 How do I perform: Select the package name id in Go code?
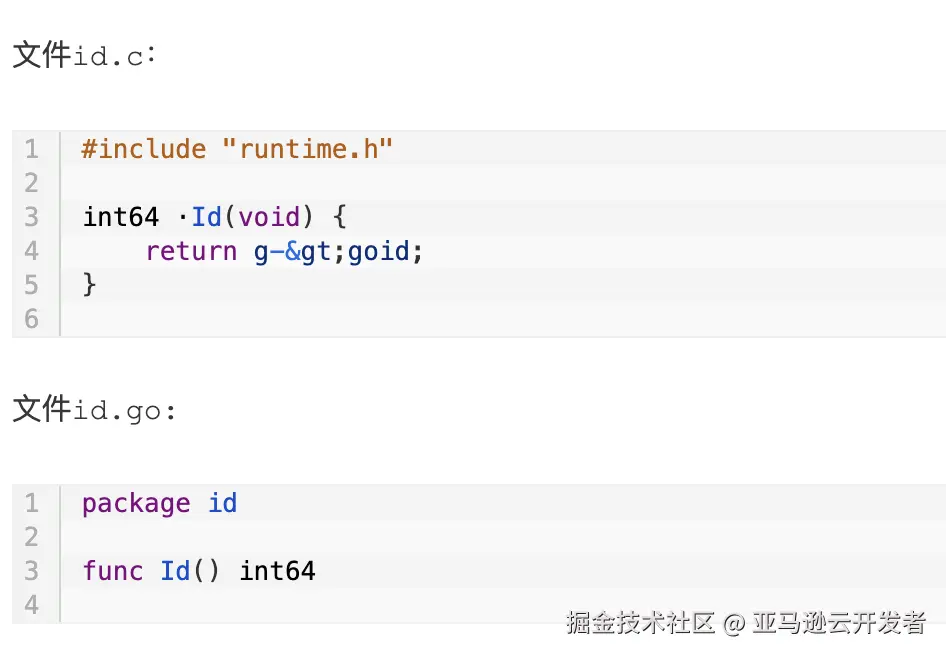(x=222, y=504)
